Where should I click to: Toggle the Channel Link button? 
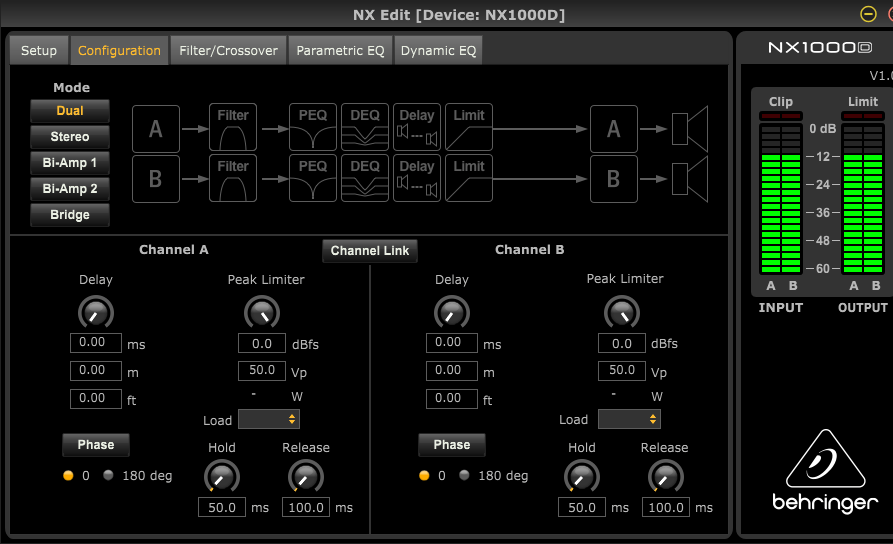click(370, 251)
